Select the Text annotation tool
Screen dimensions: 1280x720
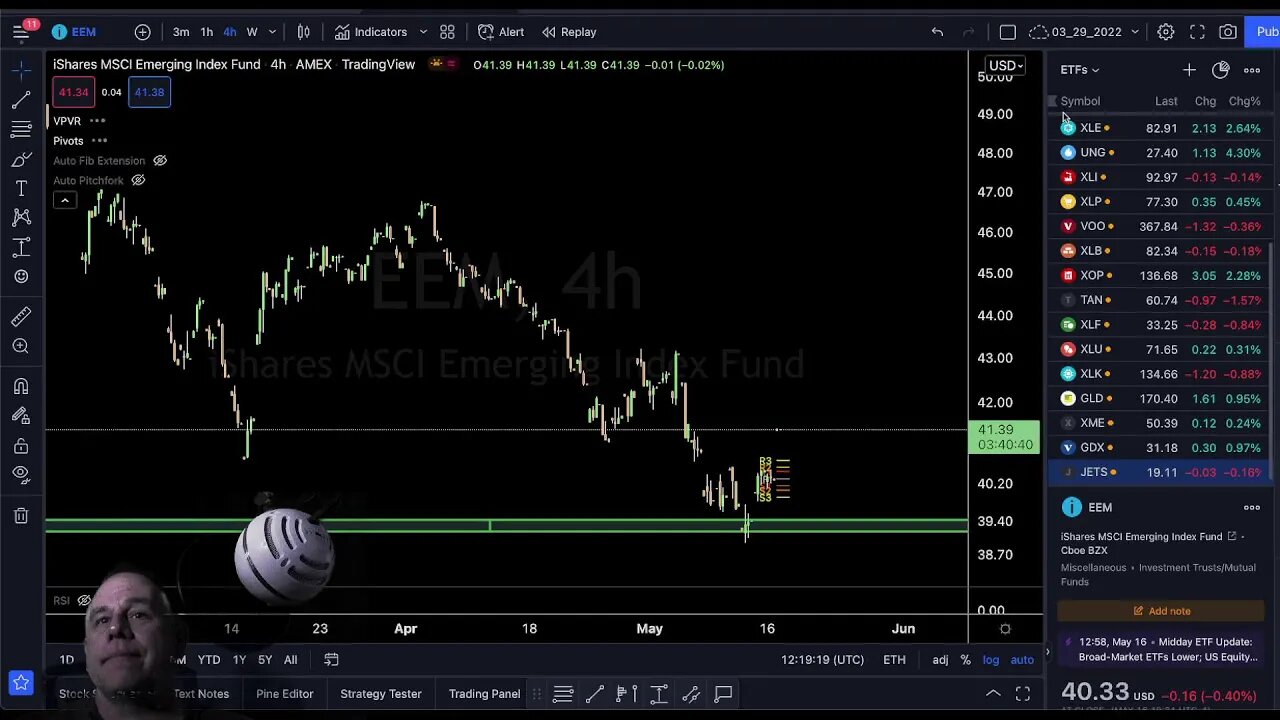click(21, 189)
